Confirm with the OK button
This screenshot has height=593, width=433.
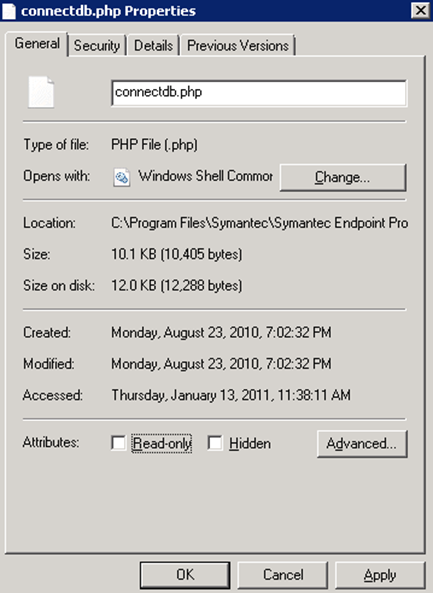(185, 575)
